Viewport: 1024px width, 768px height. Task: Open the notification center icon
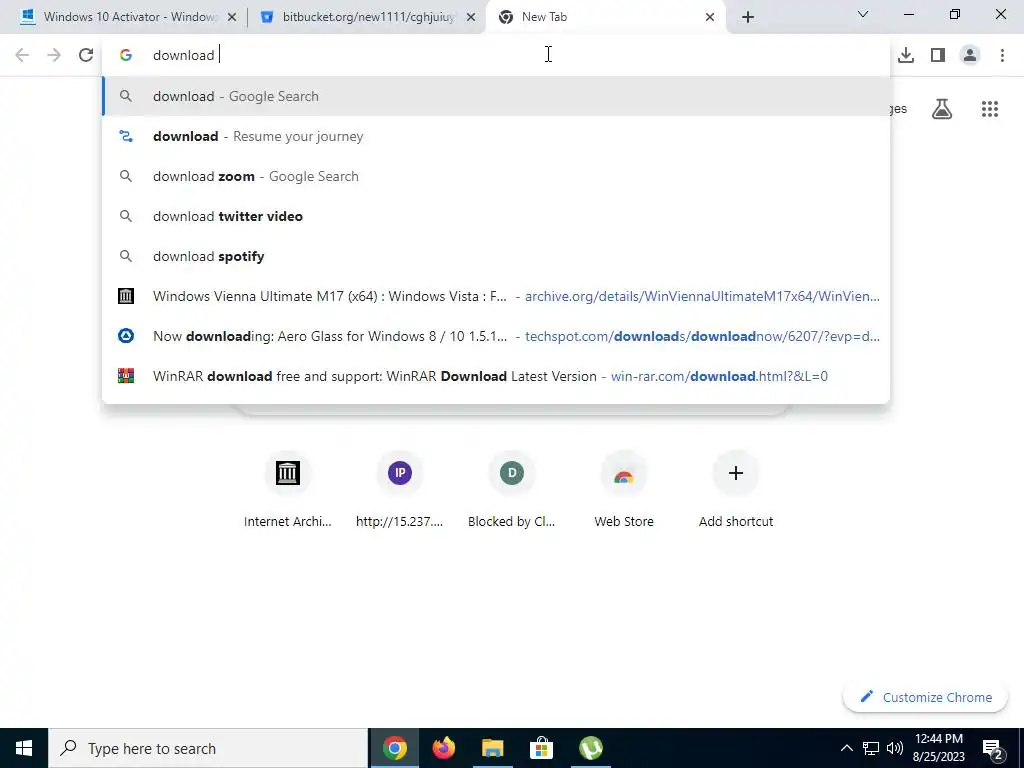pyautogui.click(x=993, y=749)
